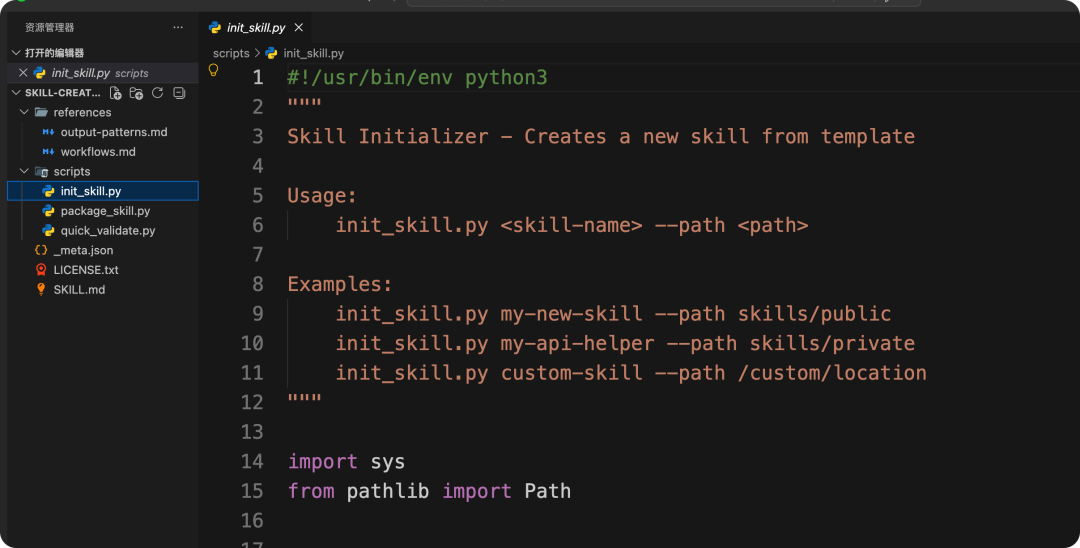Click the lightbulb code action icon

click(x=214, y=70)
